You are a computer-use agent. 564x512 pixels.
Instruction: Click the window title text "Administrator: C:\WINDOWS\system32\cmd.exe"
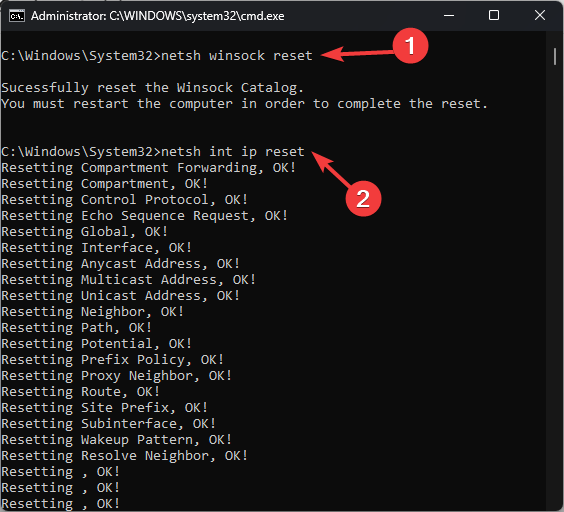coord(158,16)
